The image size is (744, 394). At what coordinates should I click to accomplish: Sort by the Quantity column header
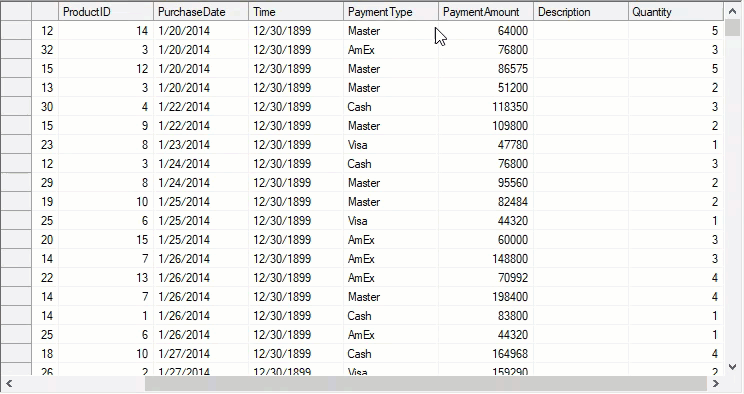point(676,12)
